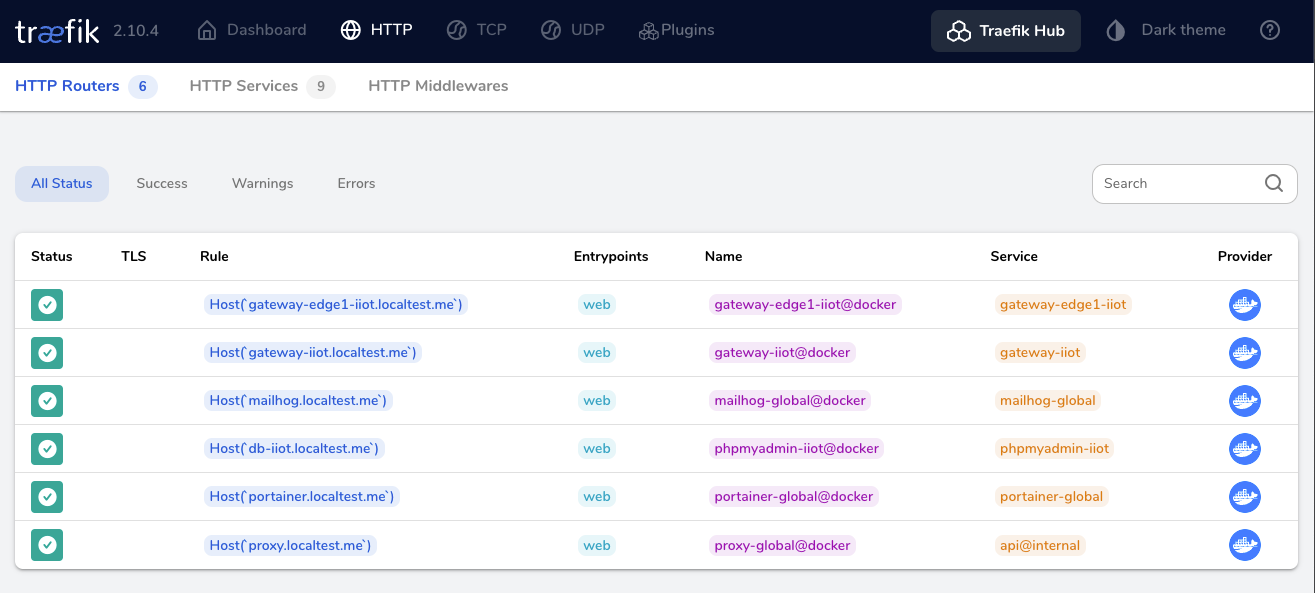Go to the TCP section

476,30
